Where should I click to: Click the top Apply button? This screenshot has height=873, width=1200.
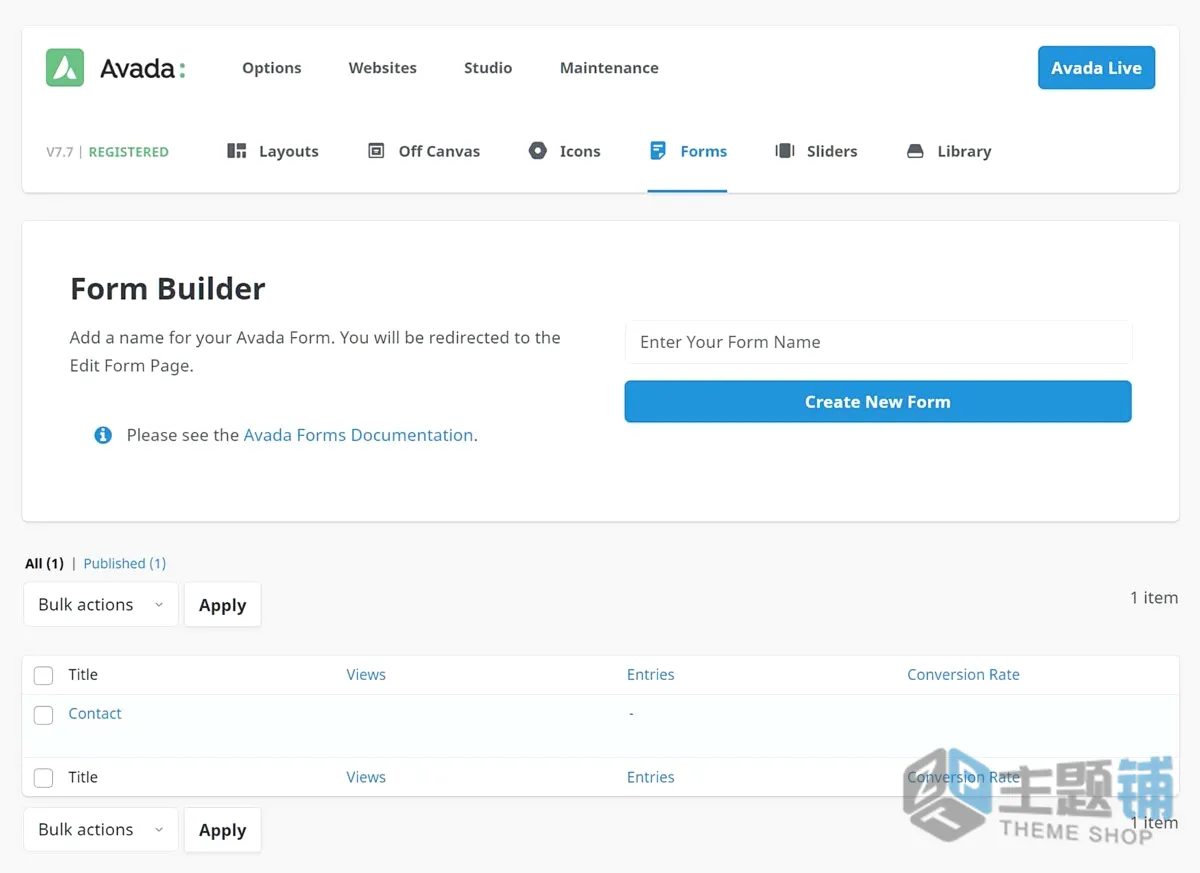[x=222, y=605]
